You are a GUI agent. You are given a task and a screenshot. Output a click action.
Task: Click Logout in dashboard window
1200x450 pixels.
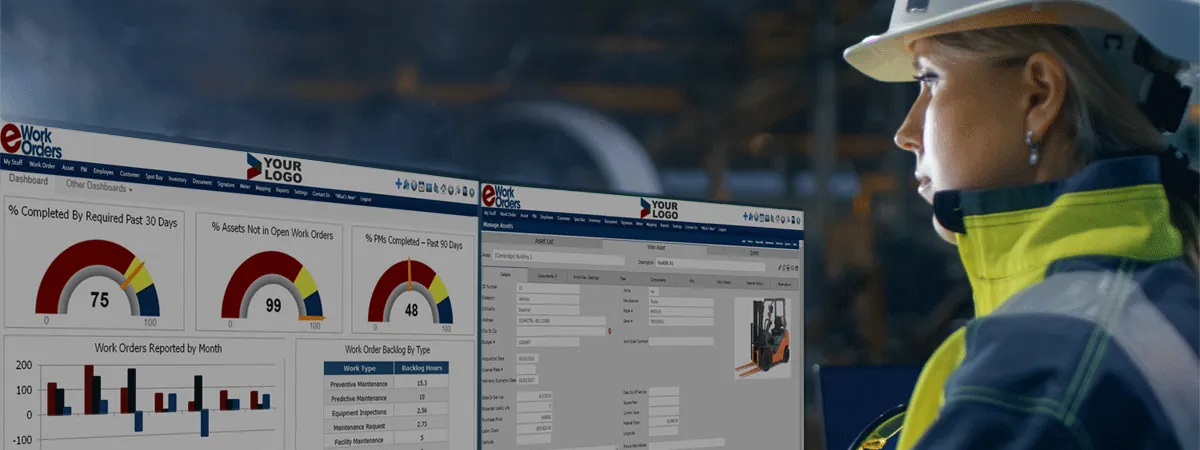click(366, 199)
